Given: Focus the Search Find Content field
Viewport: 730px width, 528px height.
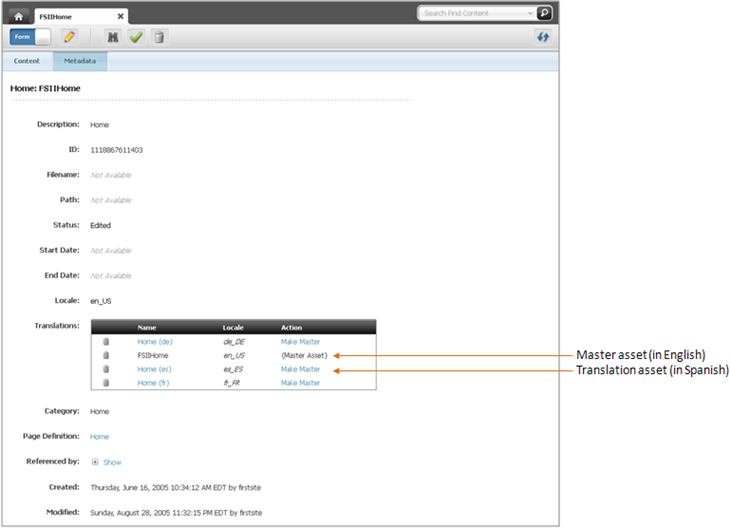Looking at the screenshot, I should pyautogui.click(x=473, y=13).
